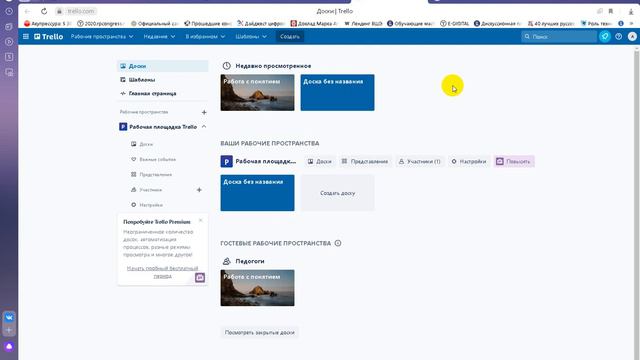Expand the Шаблоны dropdown in the header
The width and height of the screenshot is (640, 360).
click(x=251, y=36)
